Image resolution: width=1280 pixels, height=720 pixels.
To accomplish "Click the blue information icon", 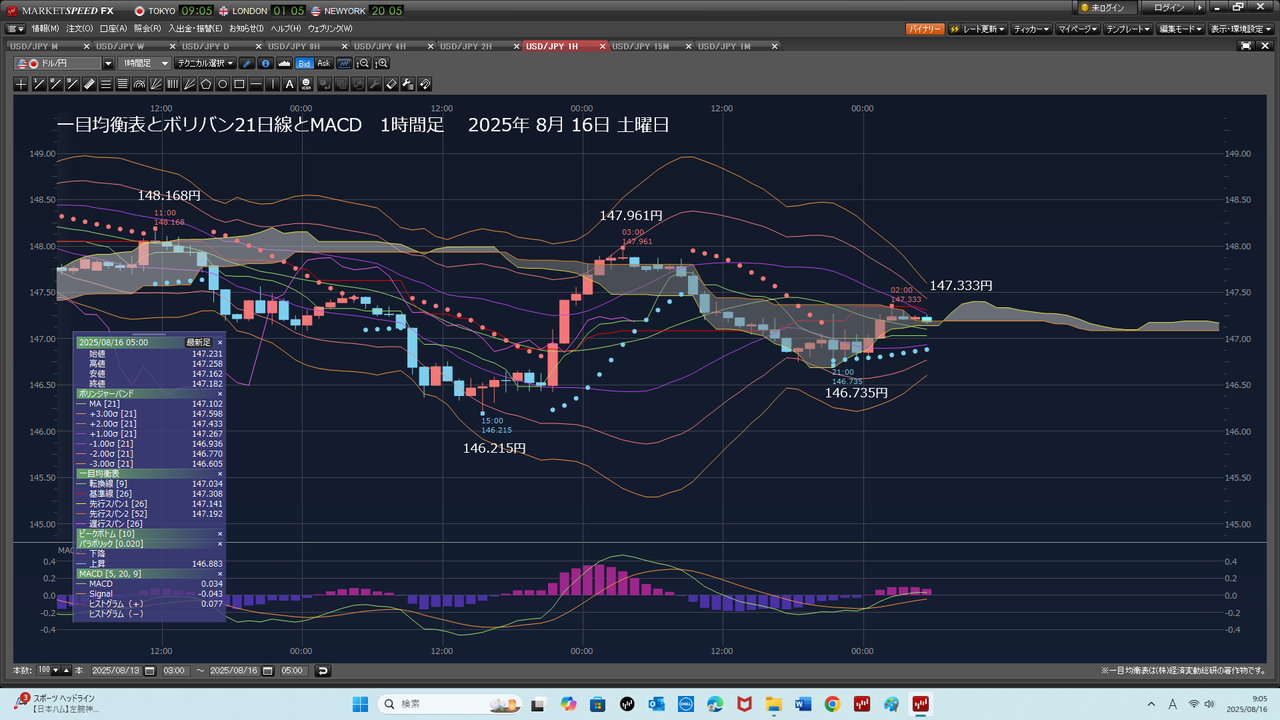I will click(x=265, y=63).
